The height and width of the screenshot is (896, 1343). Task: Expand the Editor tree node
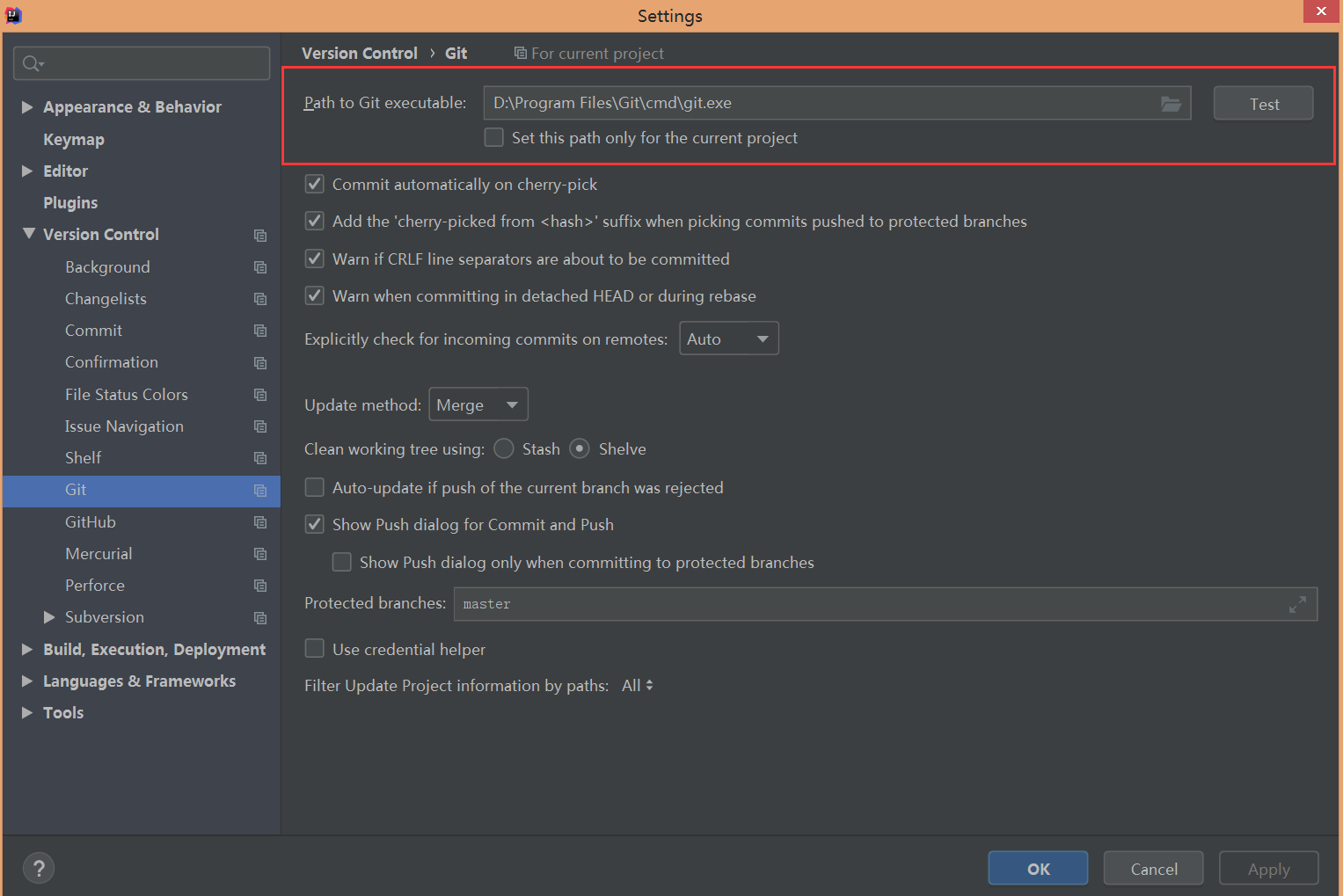(27, 171)
